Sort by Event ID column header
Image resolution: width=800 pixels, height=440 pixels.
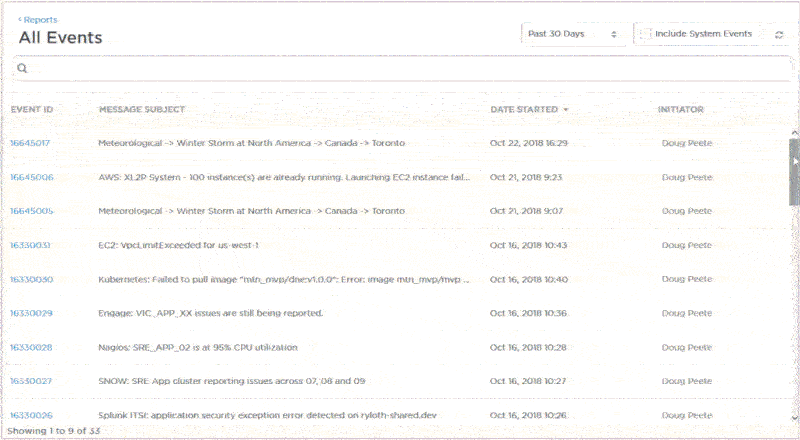(32, 109)
